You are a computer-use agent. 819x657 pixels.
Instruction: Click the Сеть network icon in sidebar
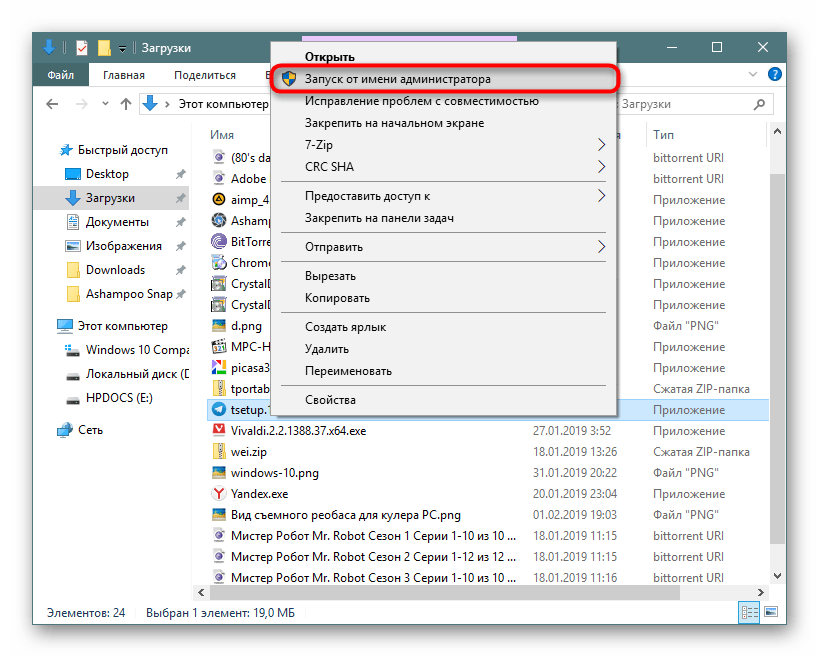(65, 430)
